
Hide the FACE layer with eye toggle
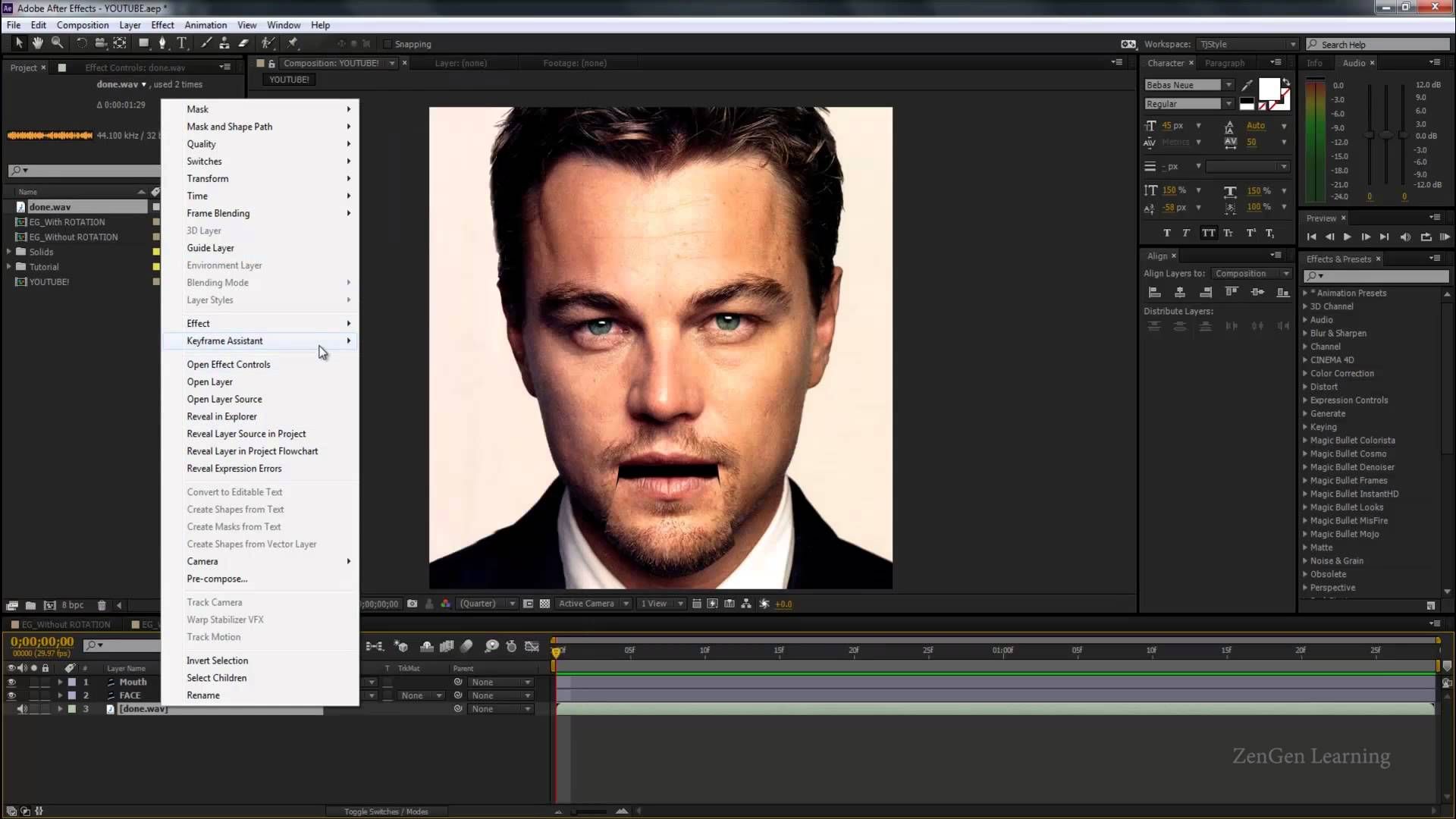[x=11, y=695]
